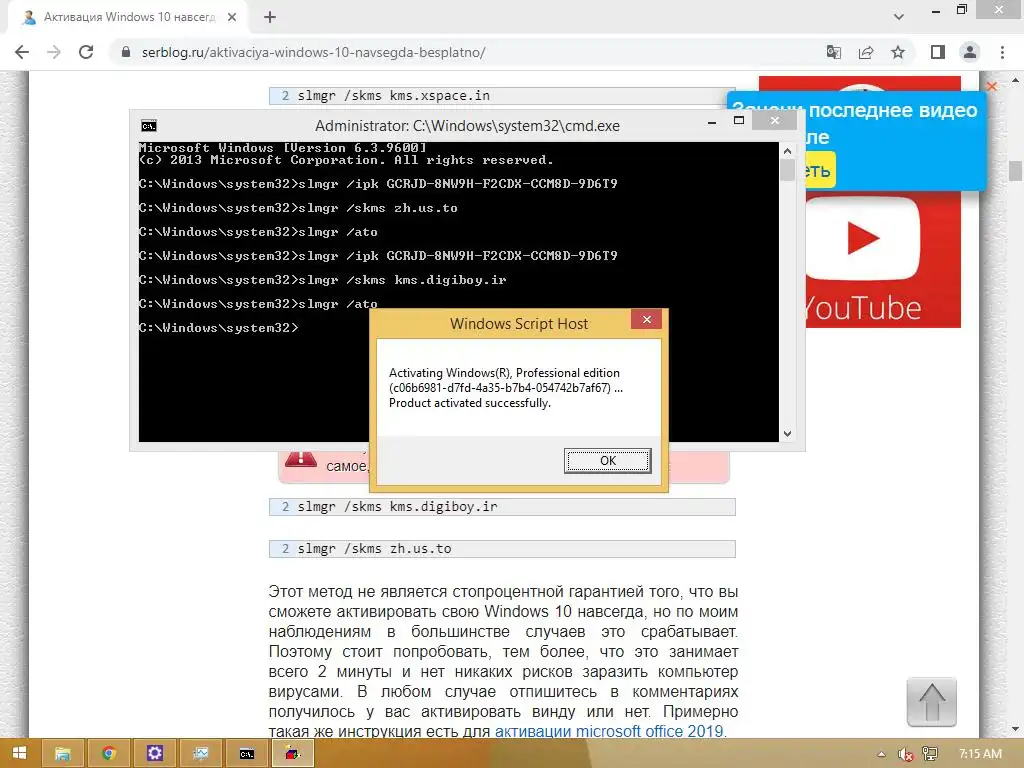1024x768 pixels.
Task: Click the page scrollbar thumb in Chrome
Action: (x=1015, y=170)
